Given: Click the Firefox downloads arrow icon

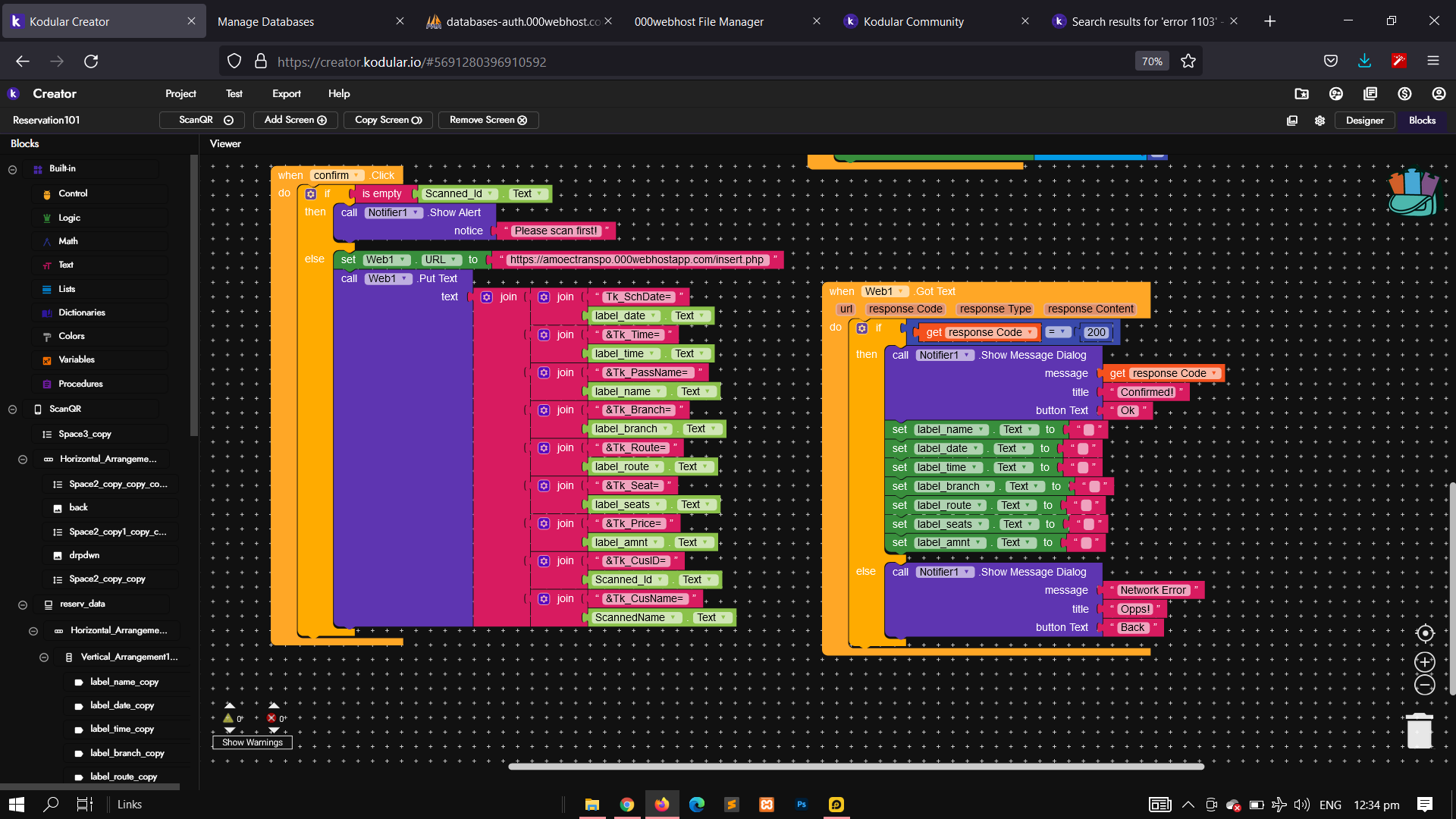Looking at the screenshot, I should 1364,61.
